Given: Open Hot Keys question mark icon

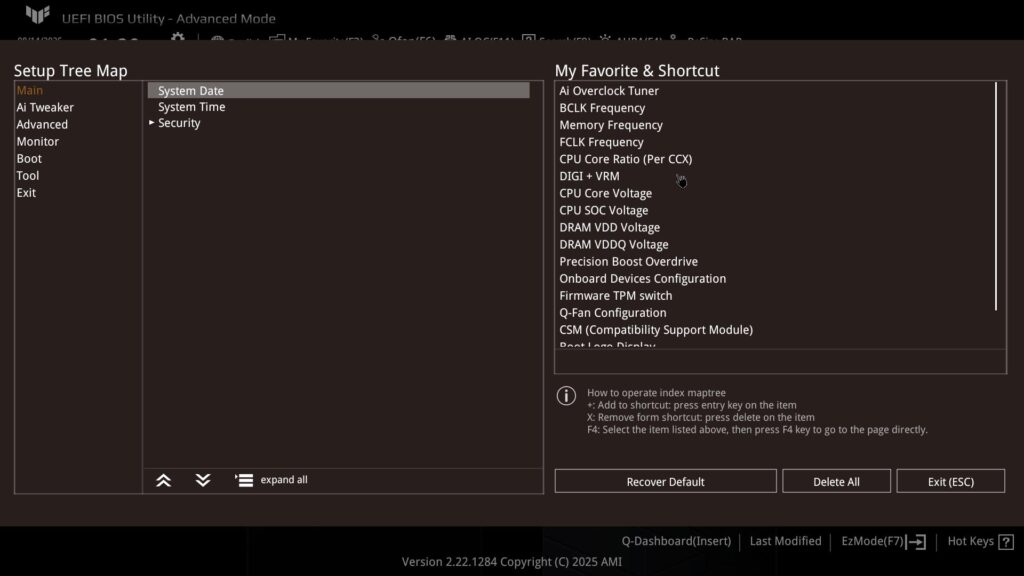Looking at the screenshot, I should point(1006,542).
